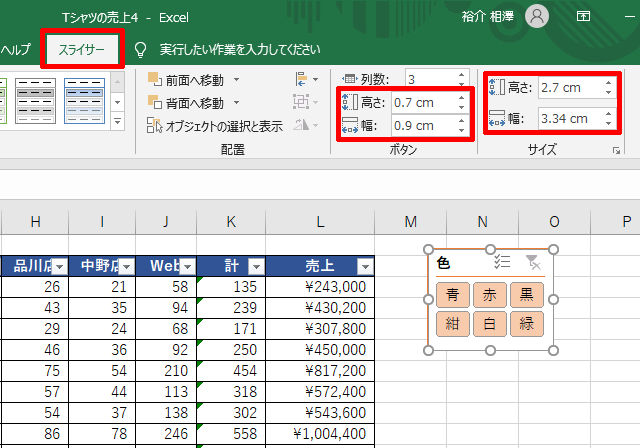Click the group objects icon
Image resolution: width=640 pixels, height=448 pixels.
tap(305, 102)
